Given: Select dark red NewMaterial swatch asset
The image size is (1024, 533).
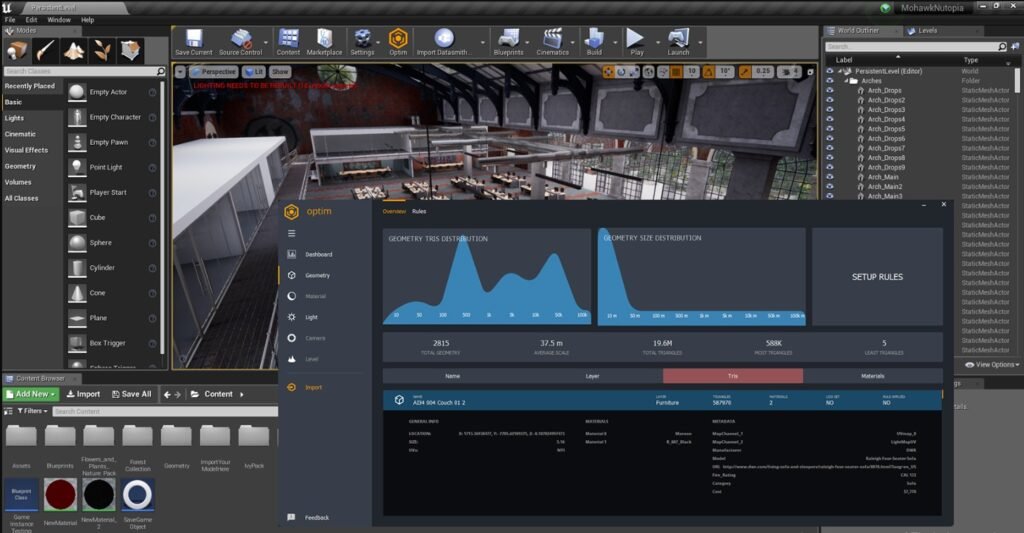Looking at the screenshot, I should 60,494.
